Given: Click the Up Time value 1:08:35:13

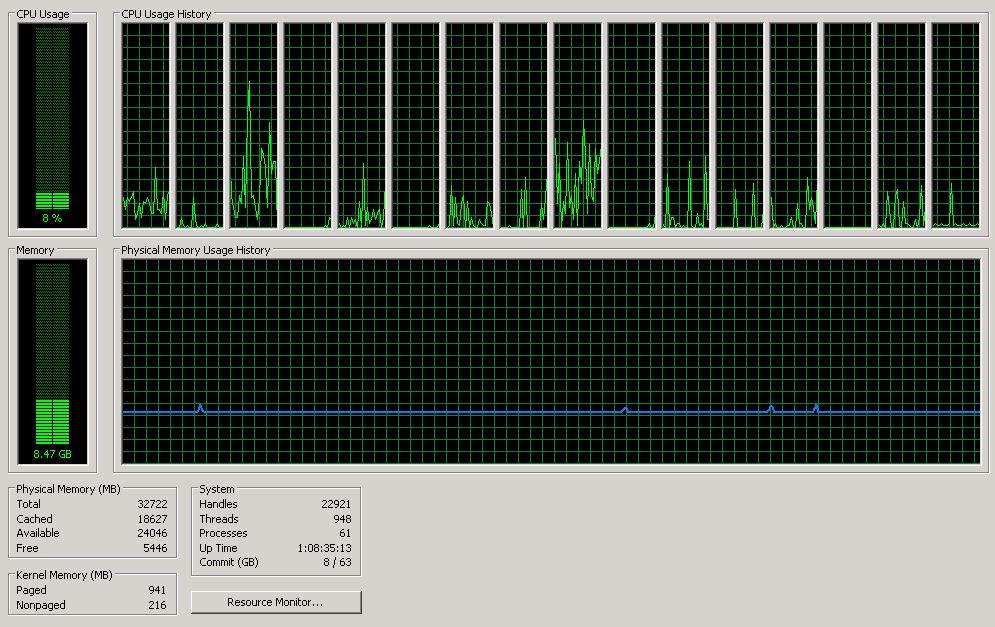Looking at the screenshot, I should pyautogui.click(x=324, y=548).
